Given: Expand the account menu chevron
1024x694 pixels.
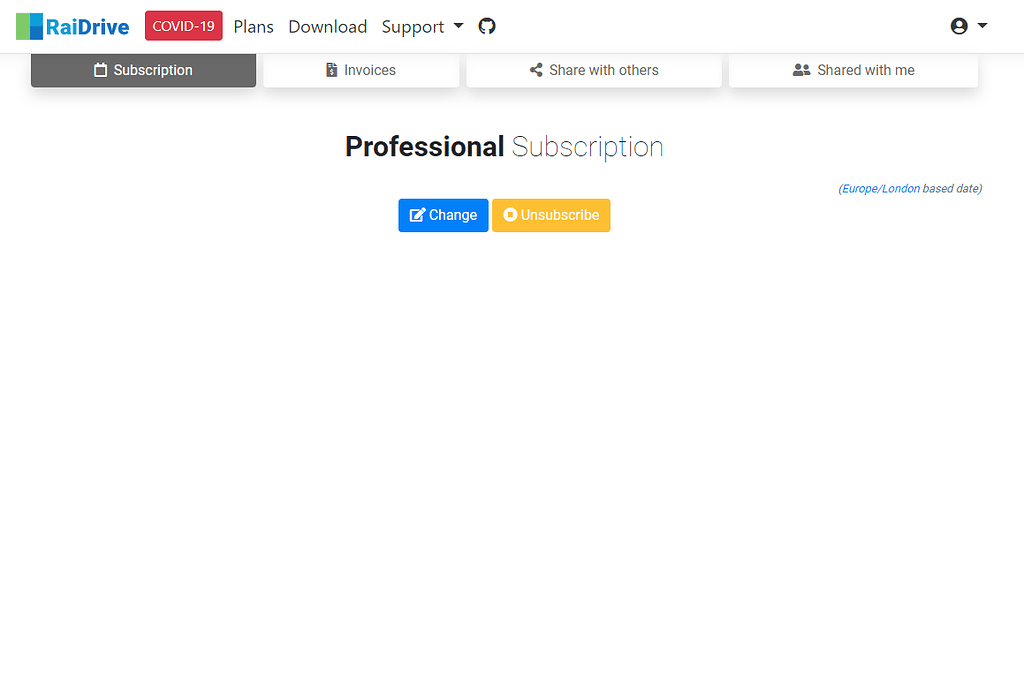Looking at the screenshot, I should click(982, 25).
